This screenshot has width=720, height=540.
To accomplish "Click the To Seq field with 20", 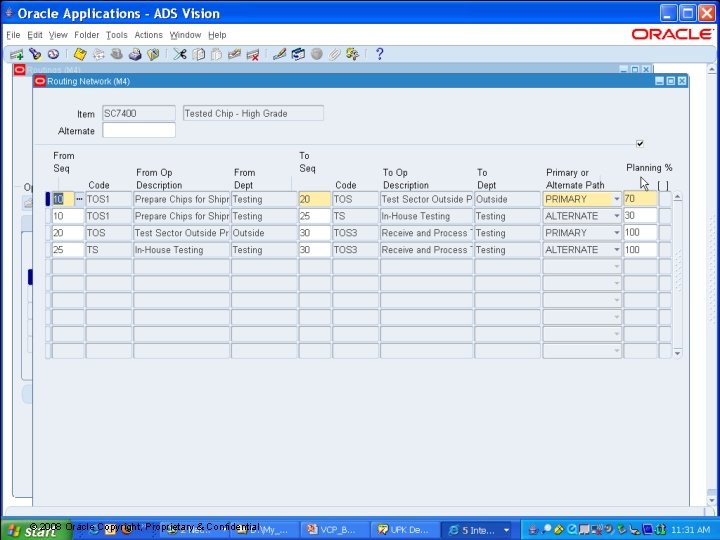I will [315, 199].
